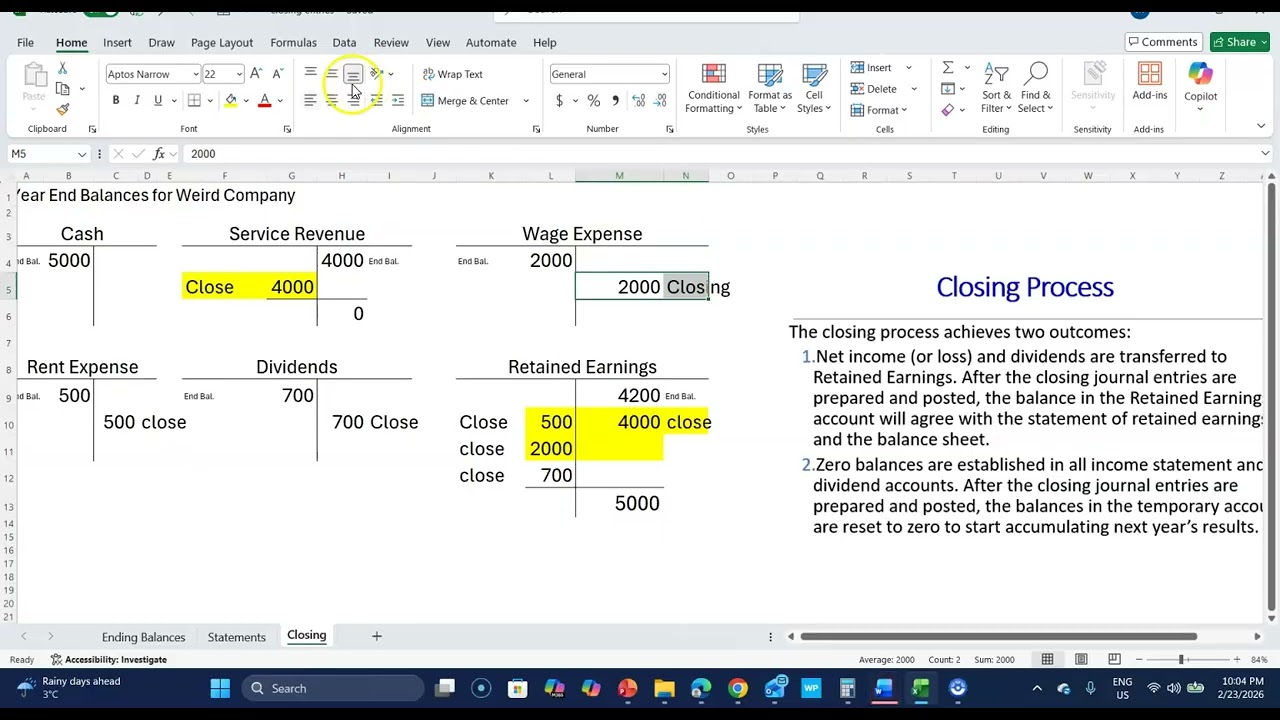Image resolution: width=1280 pixels, height=720 pixels.
Task: Collapse the ribbon with the chevron
Action: click(1261, 126)
